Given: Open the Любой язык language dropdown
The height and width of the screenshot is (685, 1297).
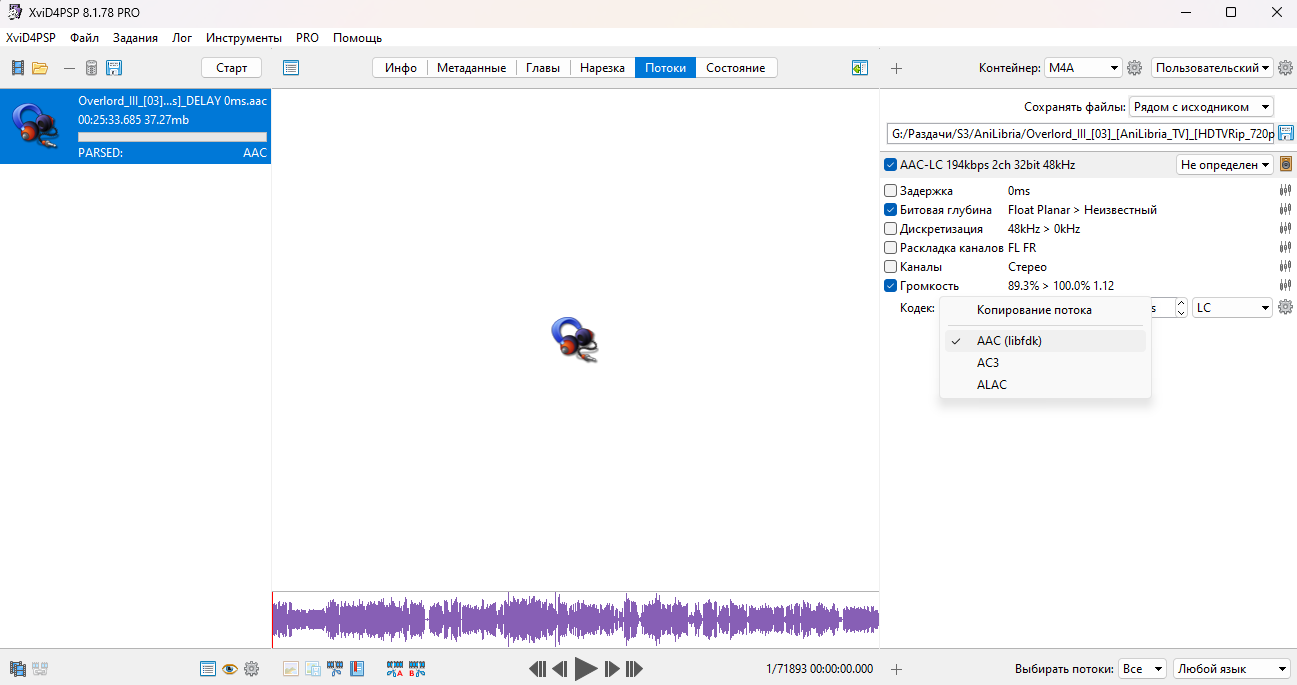Looking at the screenshot, I should [1232, 669].
